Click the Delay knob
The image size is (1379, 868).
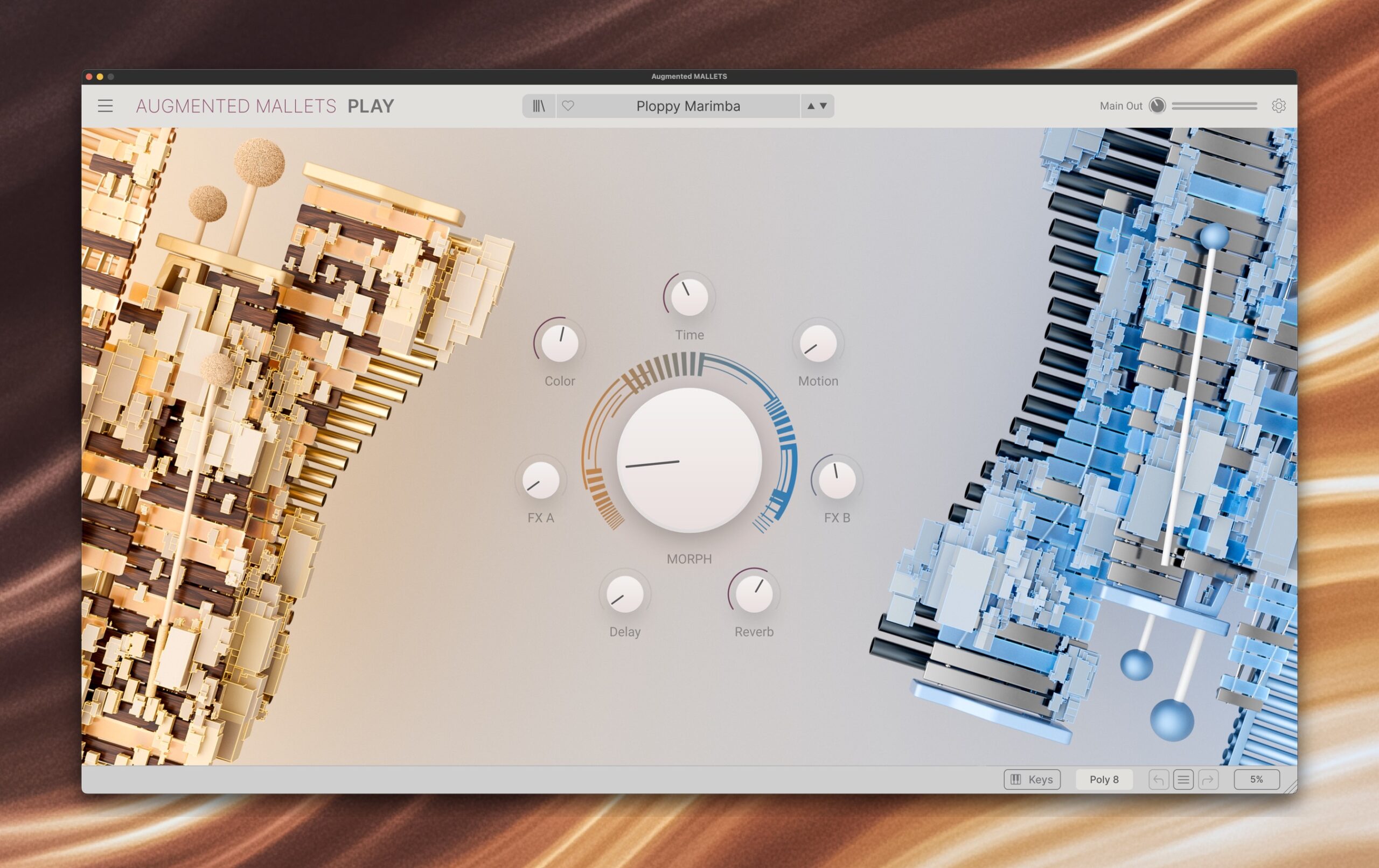pos(625,594)
